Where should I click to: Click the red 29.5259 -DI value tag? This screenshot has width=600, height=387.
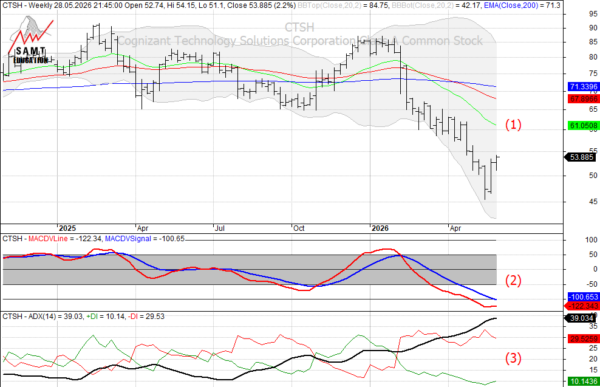pyautogui.click(x=583, y=339)
